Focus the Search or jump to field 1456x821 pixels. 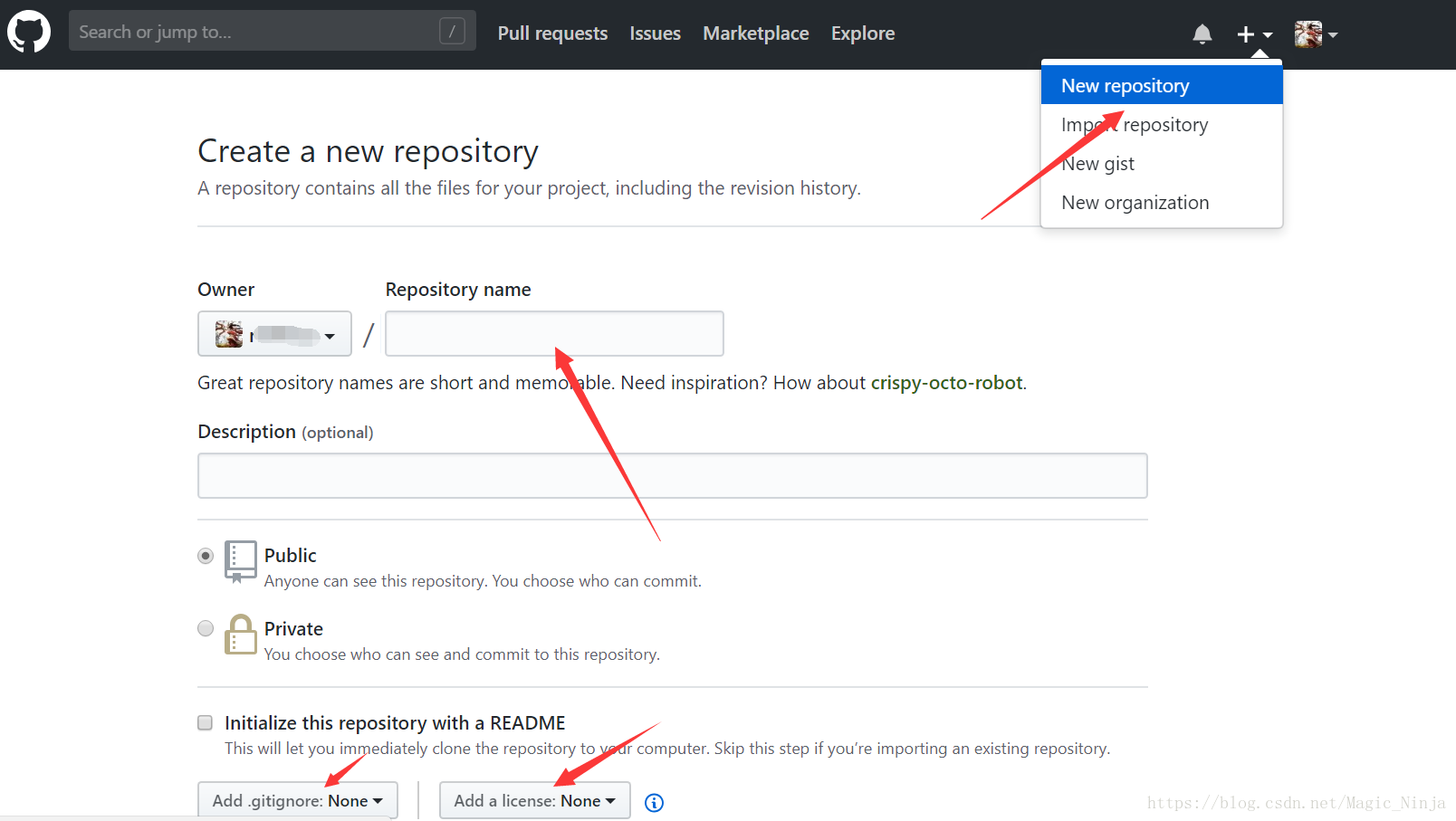(x=272, y=31)
